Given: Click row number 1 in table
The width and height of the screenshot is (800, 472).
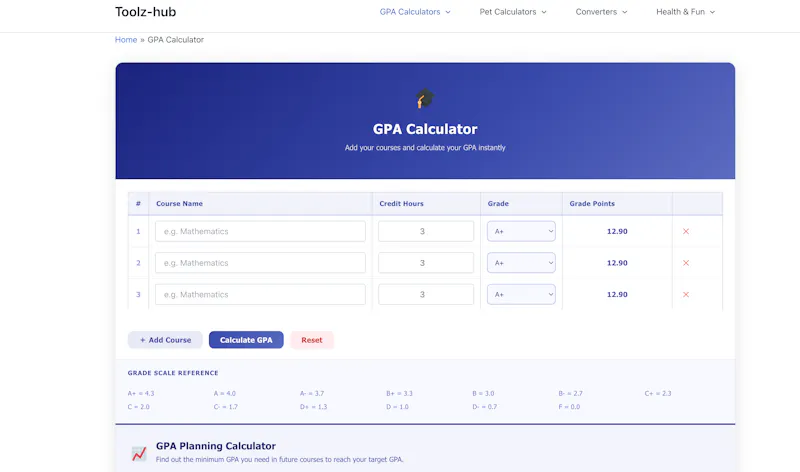Looking at the screenshot, I should pyautogui.click(x=138, y=231).
